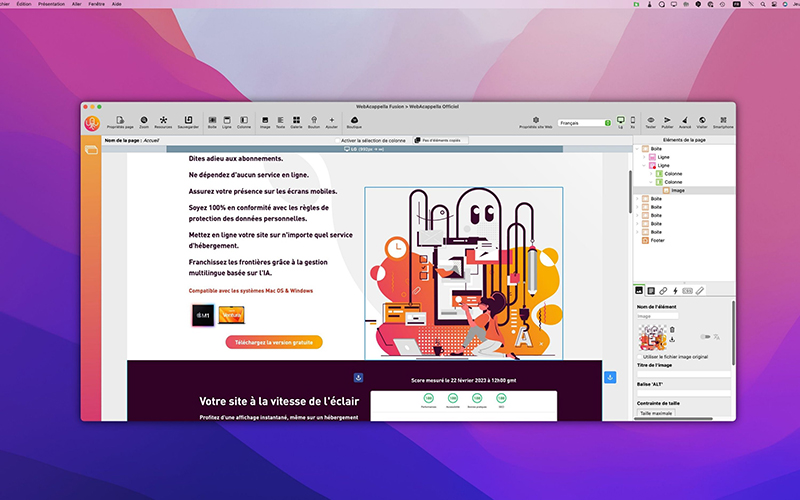
Task: Click the blue download icon at canvas right edge
Action: pos(610,378)
